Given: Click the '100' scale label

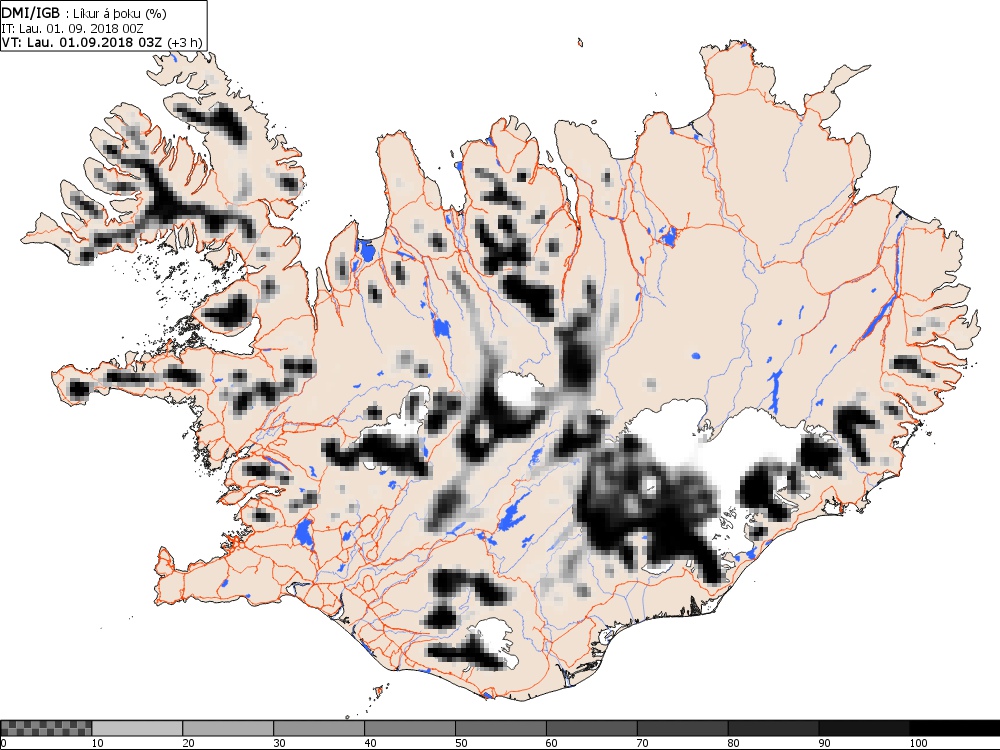Looking at the screenshot, I should click(x=918, y=743).
